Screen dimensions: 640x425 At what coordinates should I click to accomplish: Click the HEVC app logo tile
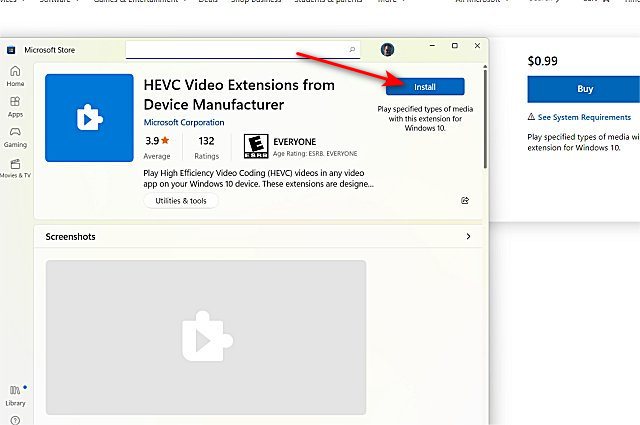pyautogui.click(x=89, y=118)
